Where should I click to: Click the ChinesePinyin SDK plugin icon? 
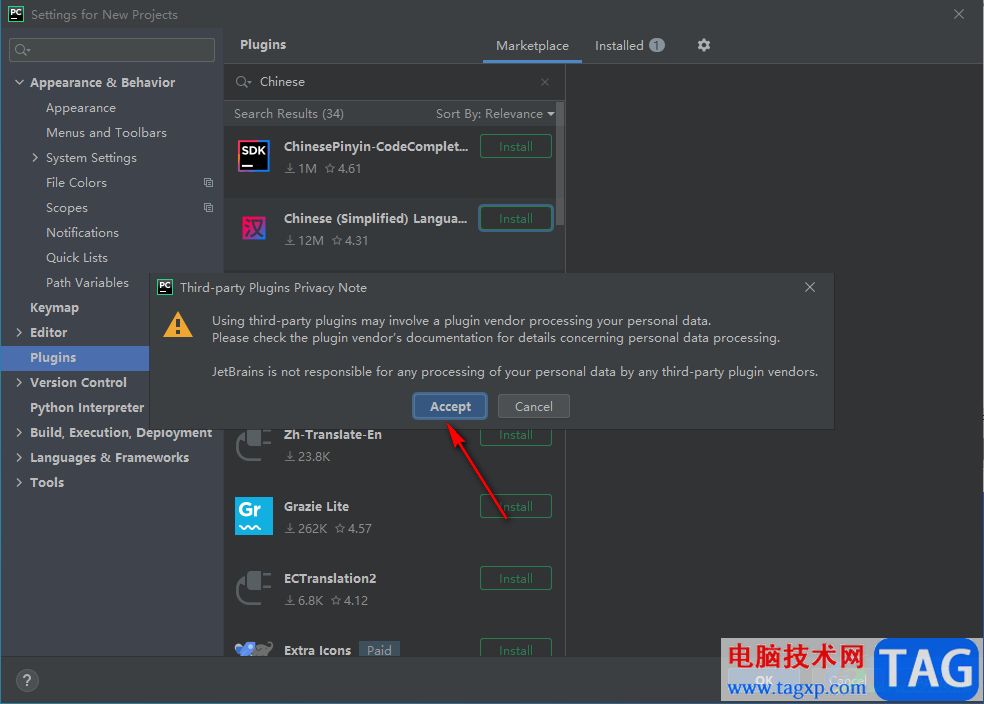point(254,156)
